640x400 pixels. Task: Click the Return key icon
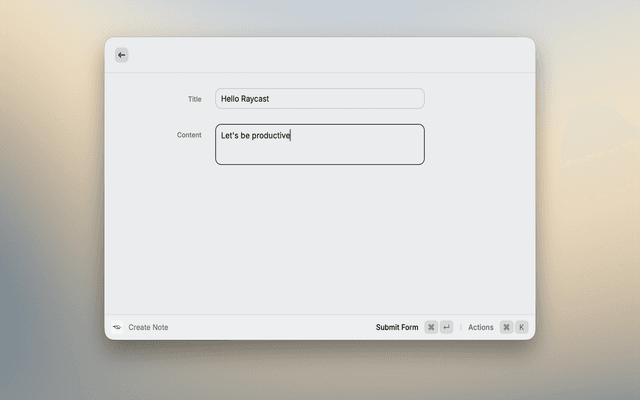(446, 327)
